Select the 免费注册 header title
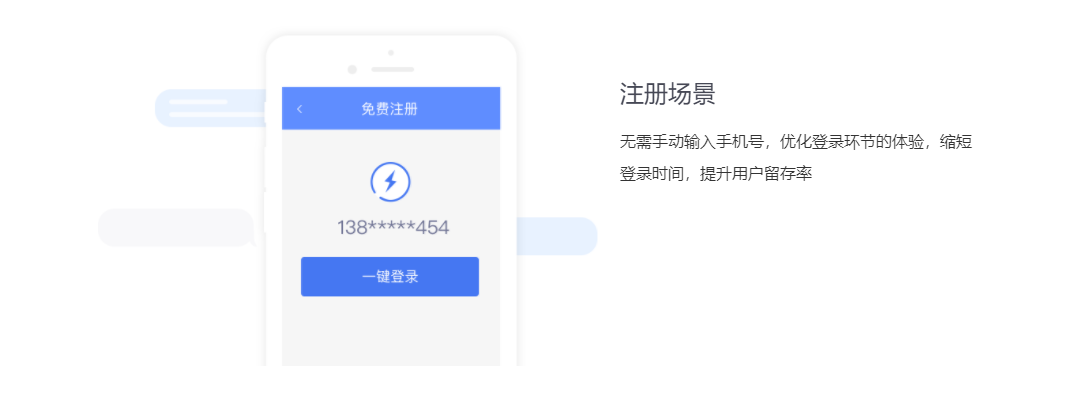 pyautogui.click(x=389, y=109)
